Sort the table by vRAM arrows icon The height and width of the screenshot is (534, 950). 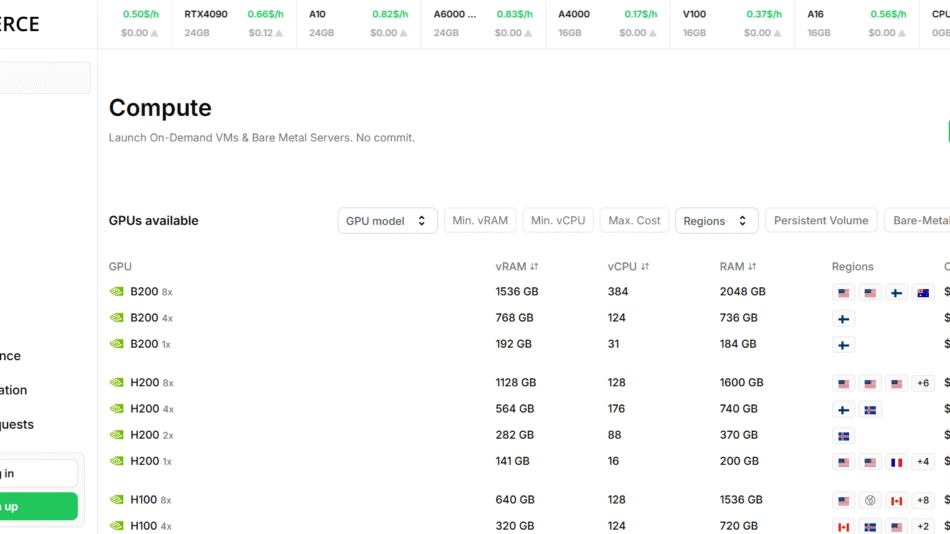point(534,267)
